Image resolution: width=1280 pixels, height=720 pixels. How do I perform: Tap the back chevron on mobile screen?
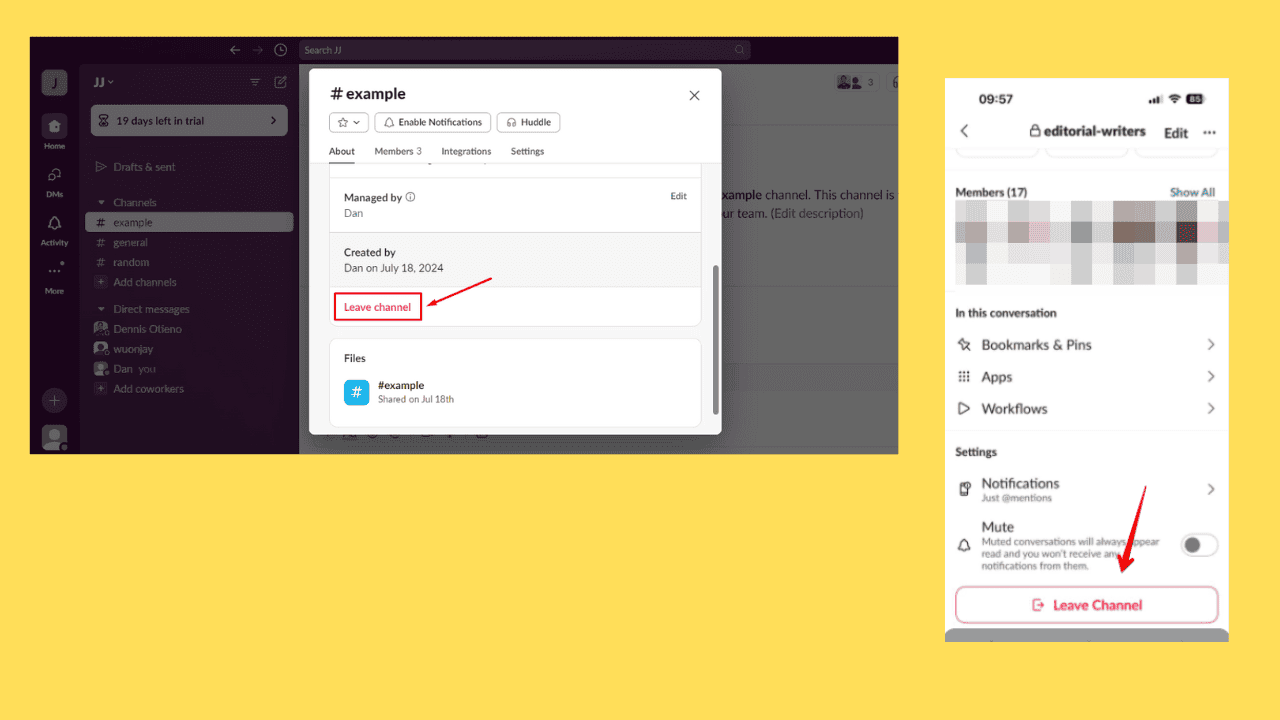point(965,131)
